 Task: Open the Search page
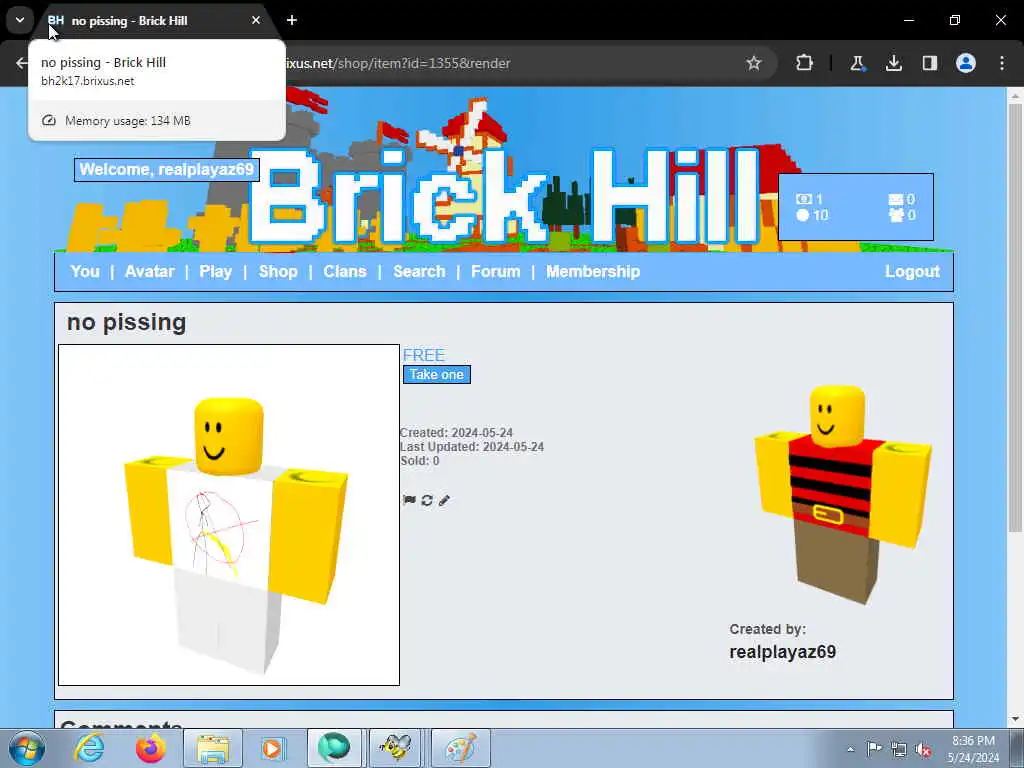pos(419,271)
